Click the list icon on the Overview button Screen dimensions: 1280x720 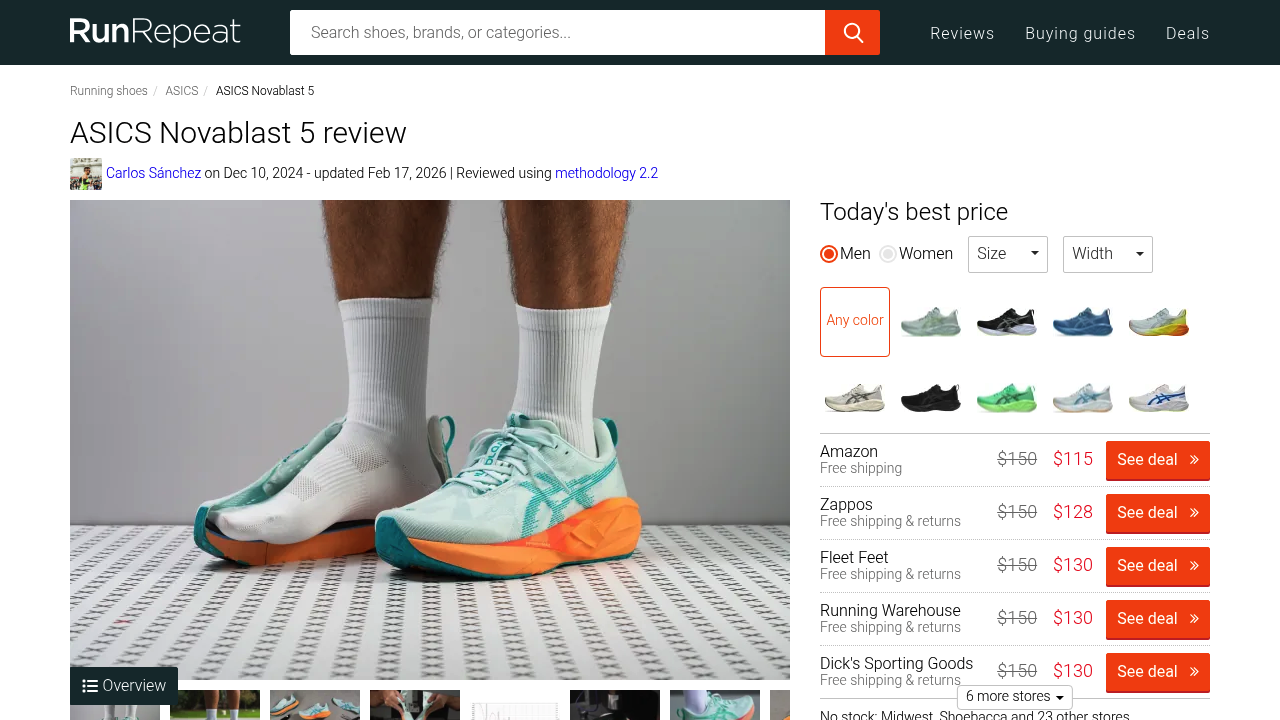point(90,686)
